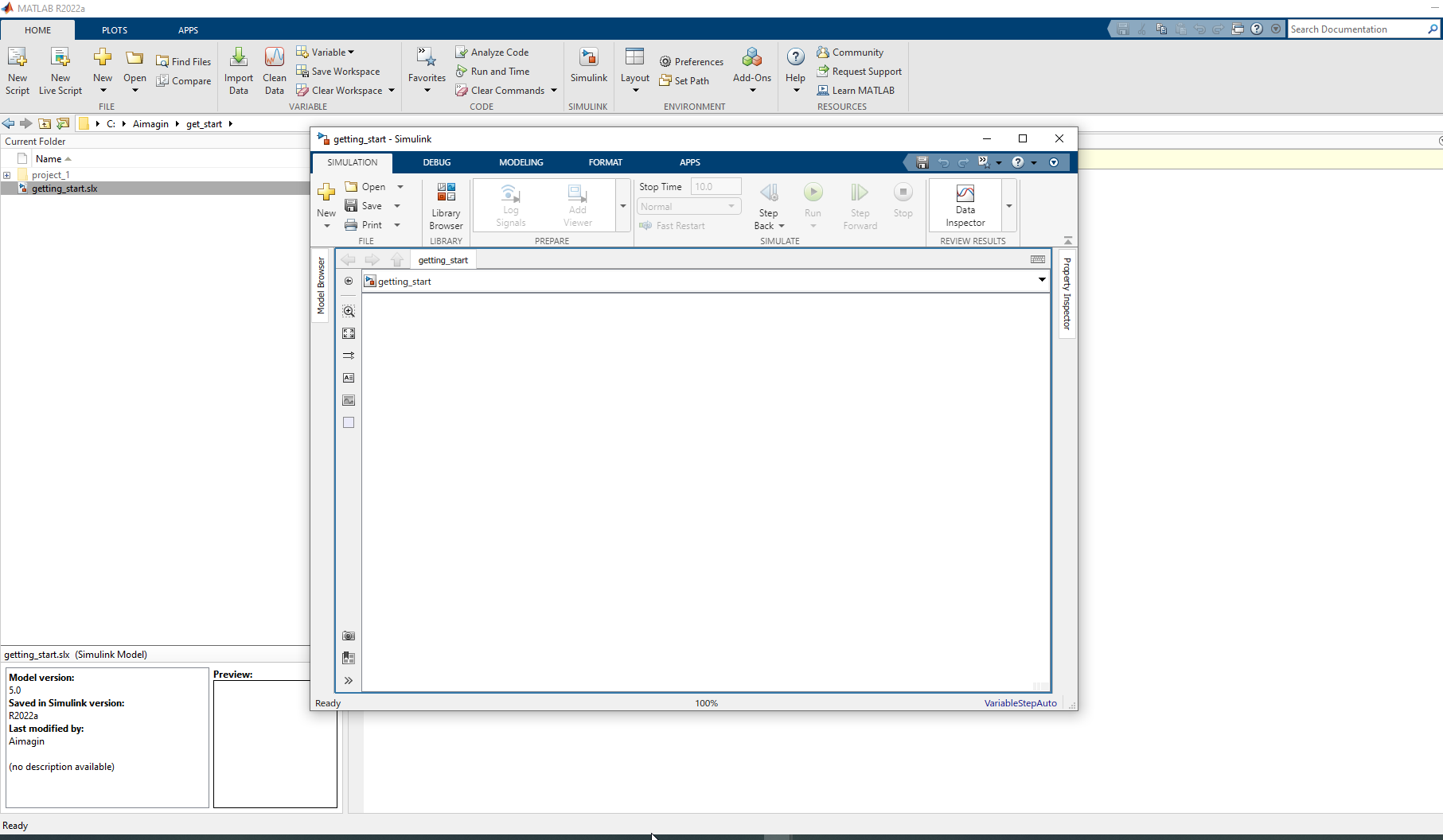Open the Simulink Library Browser
Viewport: 1443px width, 840px height.
446,206
